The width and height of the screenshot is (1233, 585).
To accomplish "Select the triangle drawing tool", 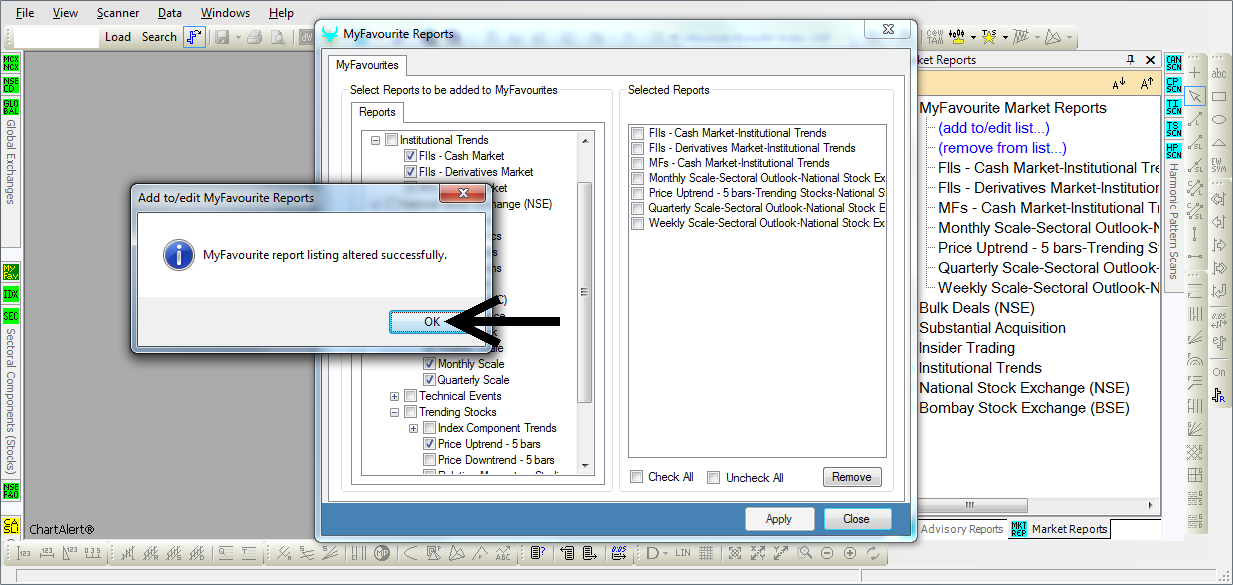I will [x=1219, y=141].
